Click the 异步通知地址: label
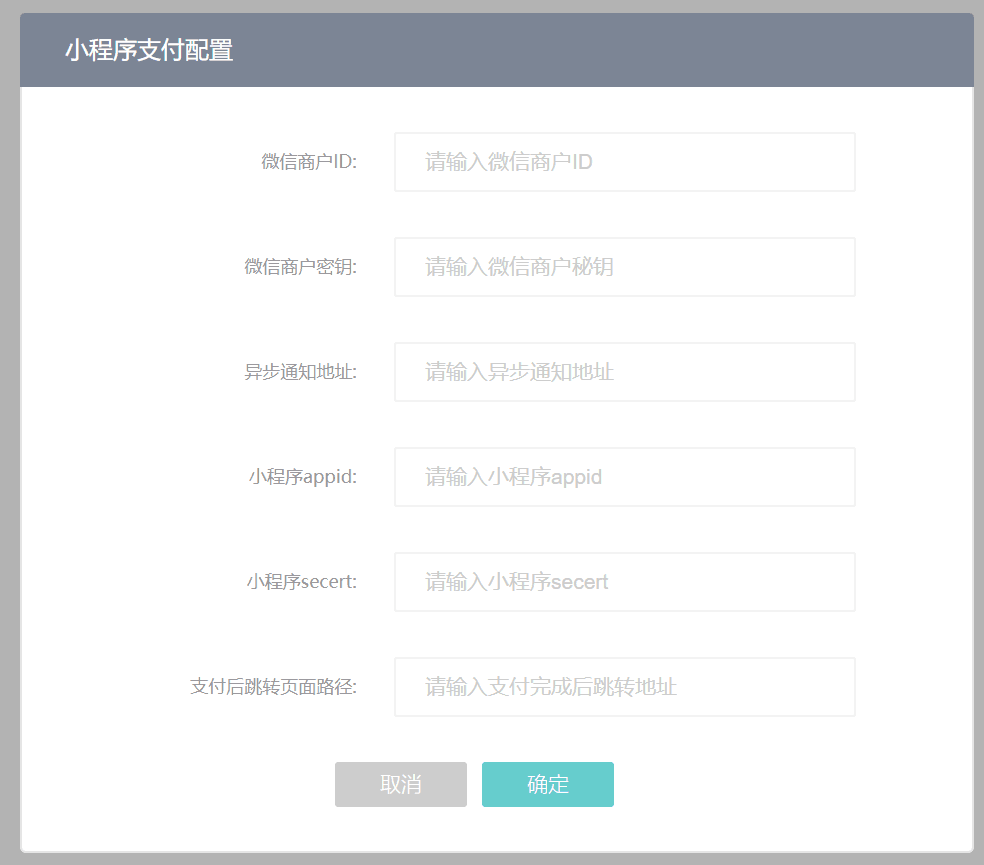This screenshot has height=865, width=984. click(301, 372)
